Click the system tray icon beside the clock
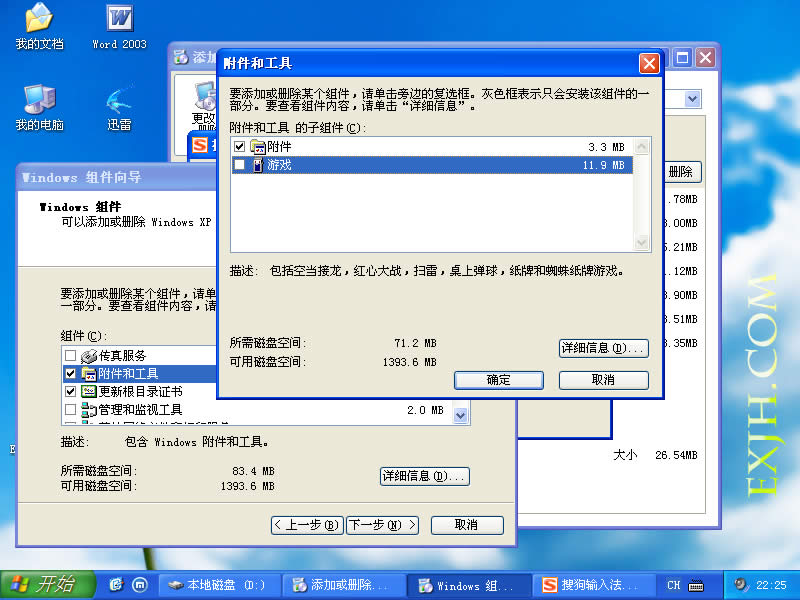The height and width of the screenshot is (600, 800). [741, 585]
